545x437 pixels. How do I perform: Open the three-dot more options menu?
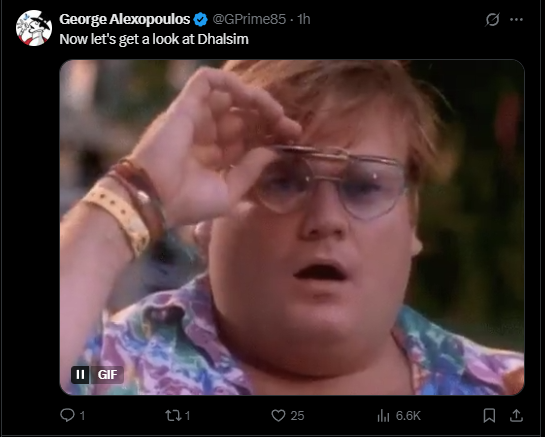pos(516,19)
